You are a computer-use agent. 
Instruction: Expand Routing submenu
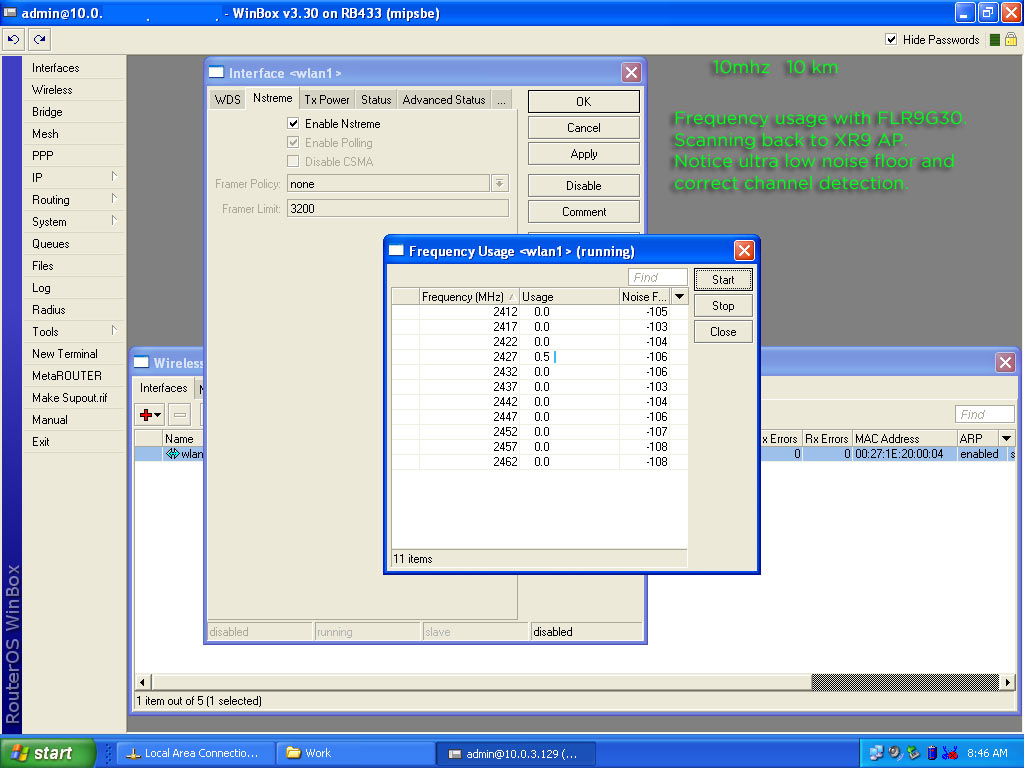pyautogui.click(x=114, y=199)
